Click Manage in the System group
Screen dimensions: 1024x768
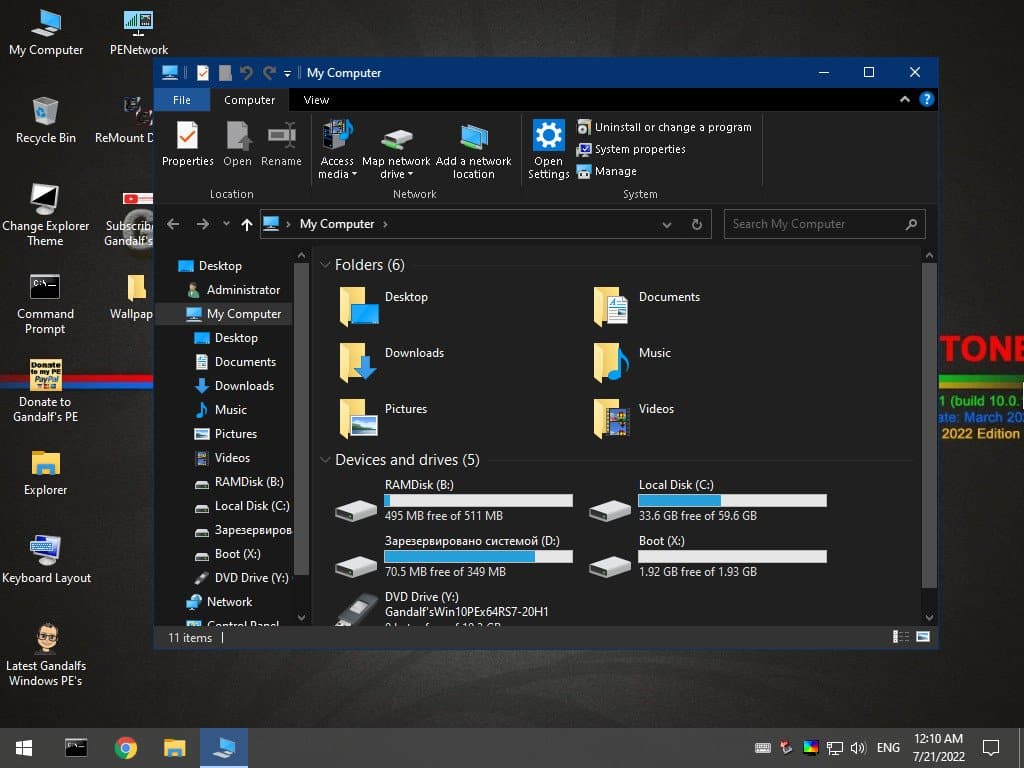click(607, 172)
